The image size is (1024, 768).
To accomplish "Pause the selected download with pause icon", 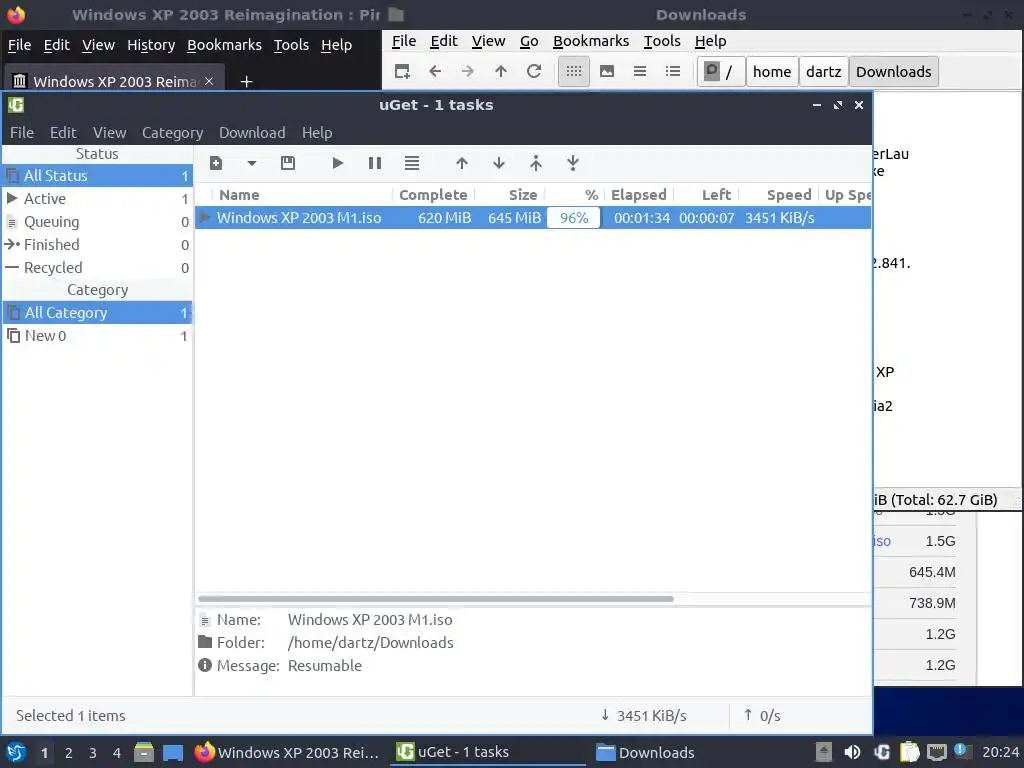I will coord(375,163).
